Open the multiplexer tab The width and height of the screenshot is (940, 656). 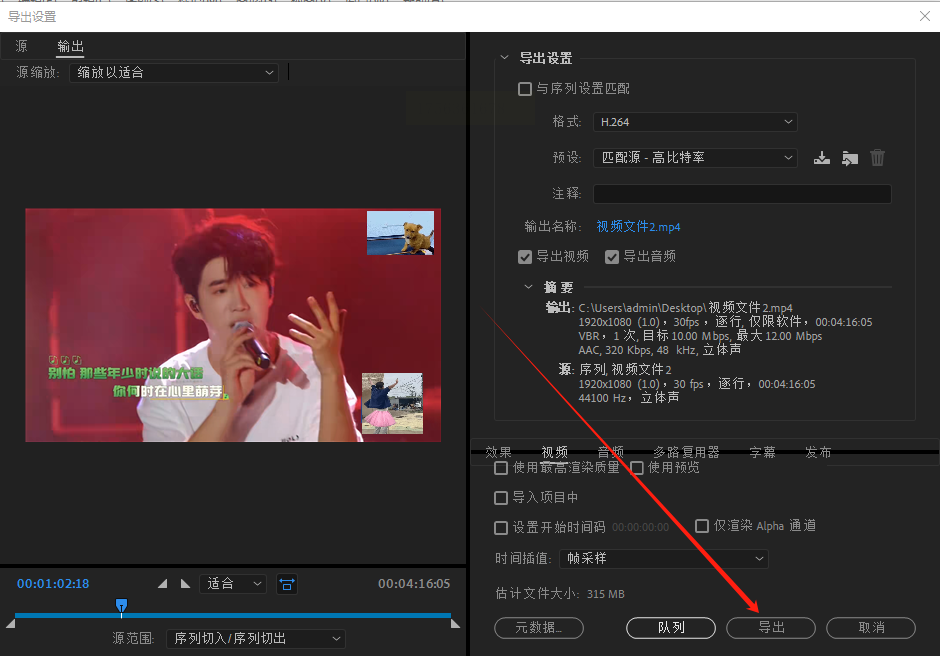(686, 452)
